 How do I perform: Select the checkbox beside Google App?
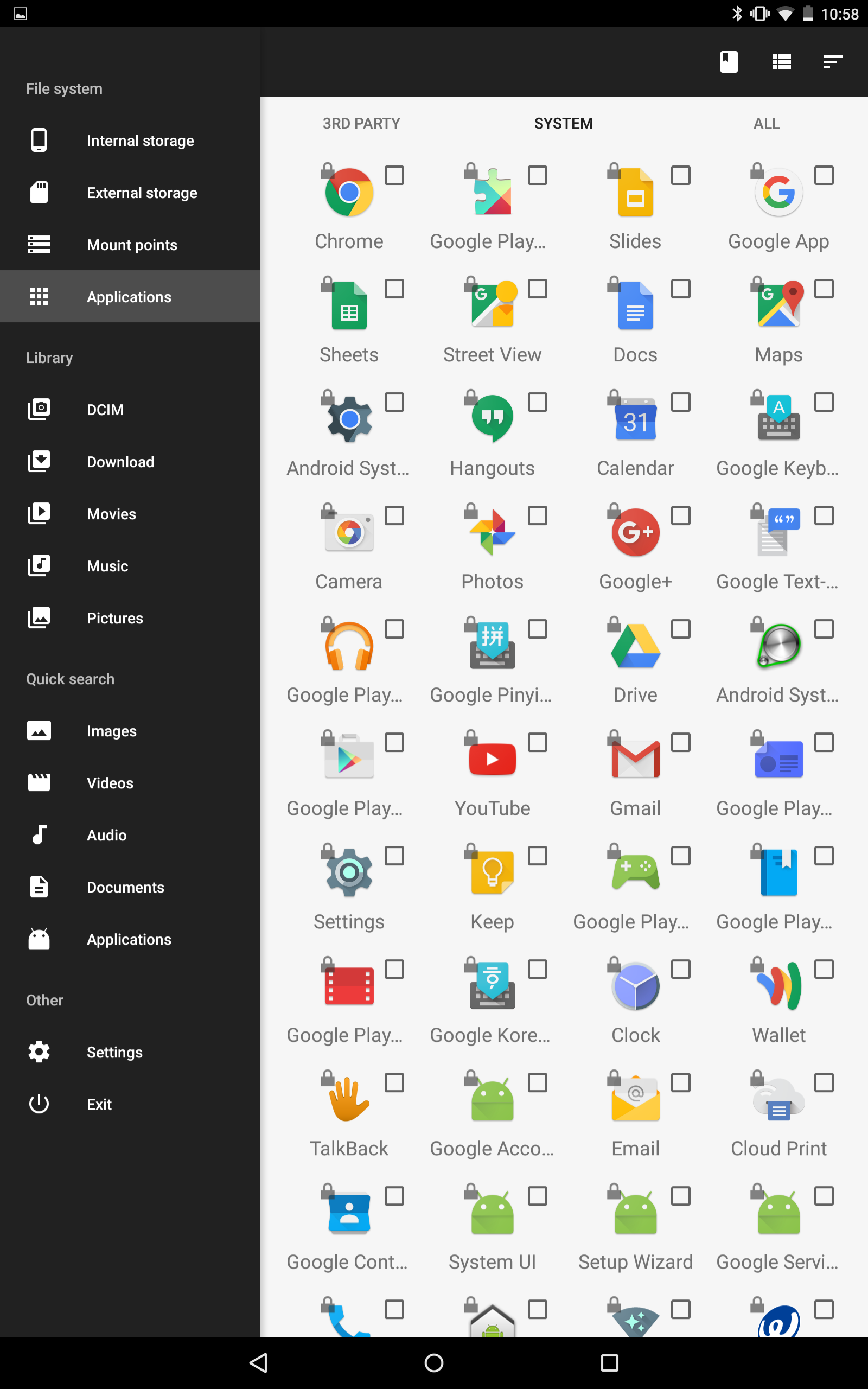824,175
